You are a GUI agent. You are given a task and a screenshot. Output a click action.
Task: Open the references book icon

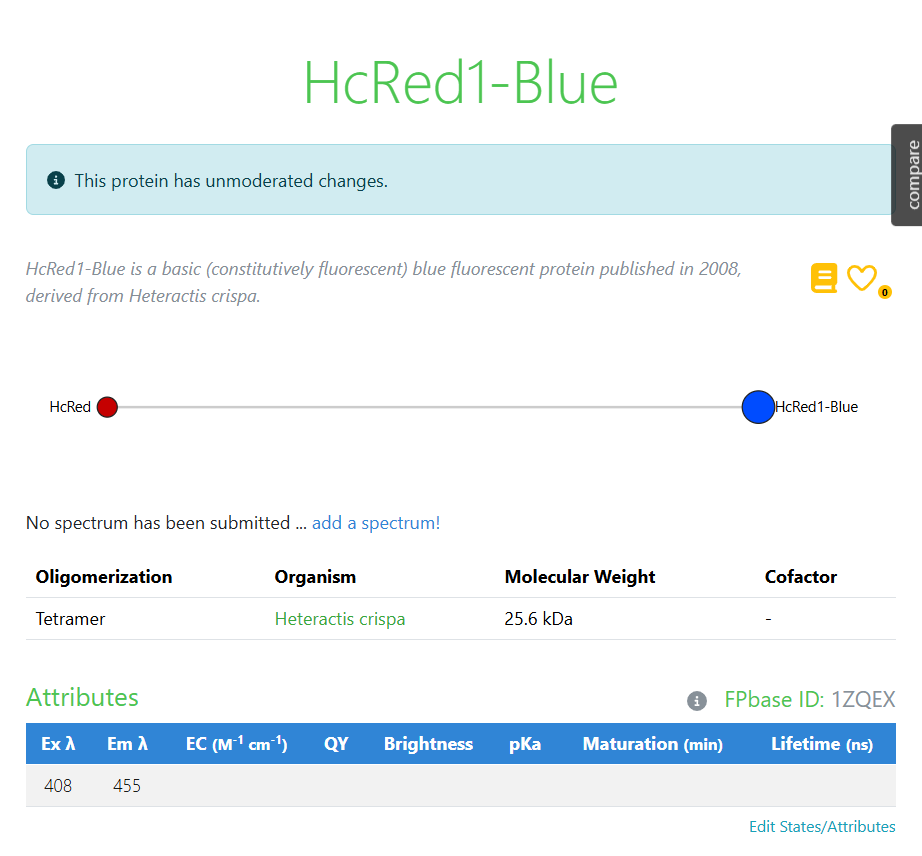coord(823,278)
